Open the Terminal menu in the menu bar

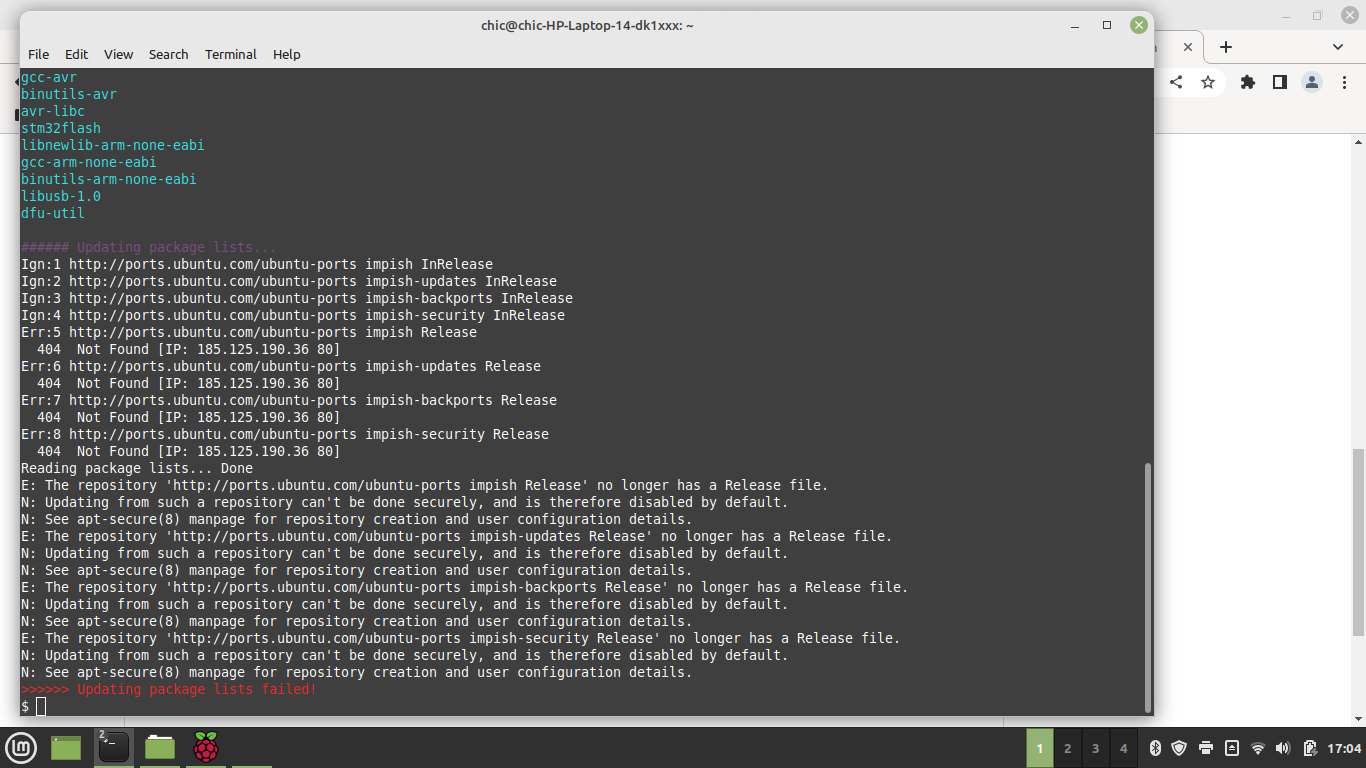[230, 54]
